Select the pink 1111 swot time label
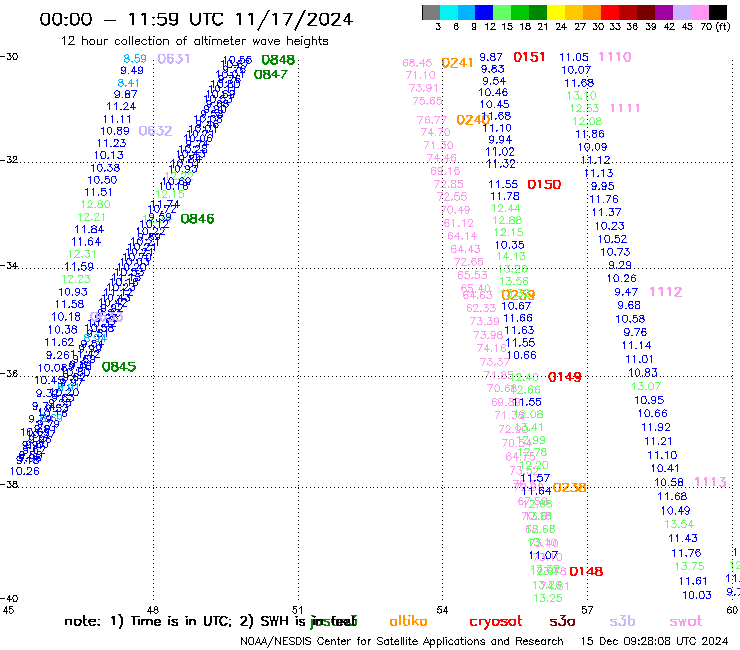 (x=625, y=108)
